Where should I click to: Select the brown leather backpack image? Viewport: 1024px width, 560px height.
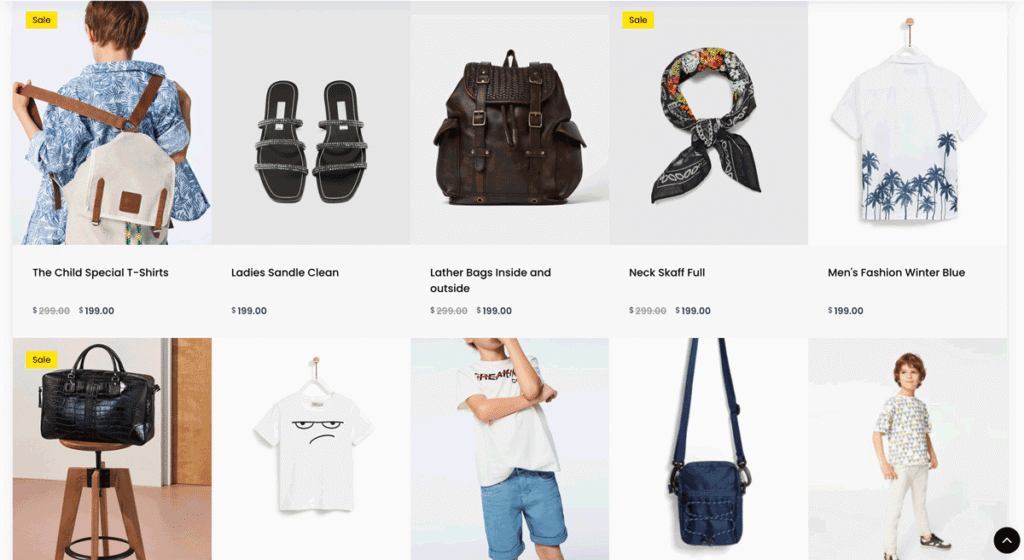tap(510, 123)
